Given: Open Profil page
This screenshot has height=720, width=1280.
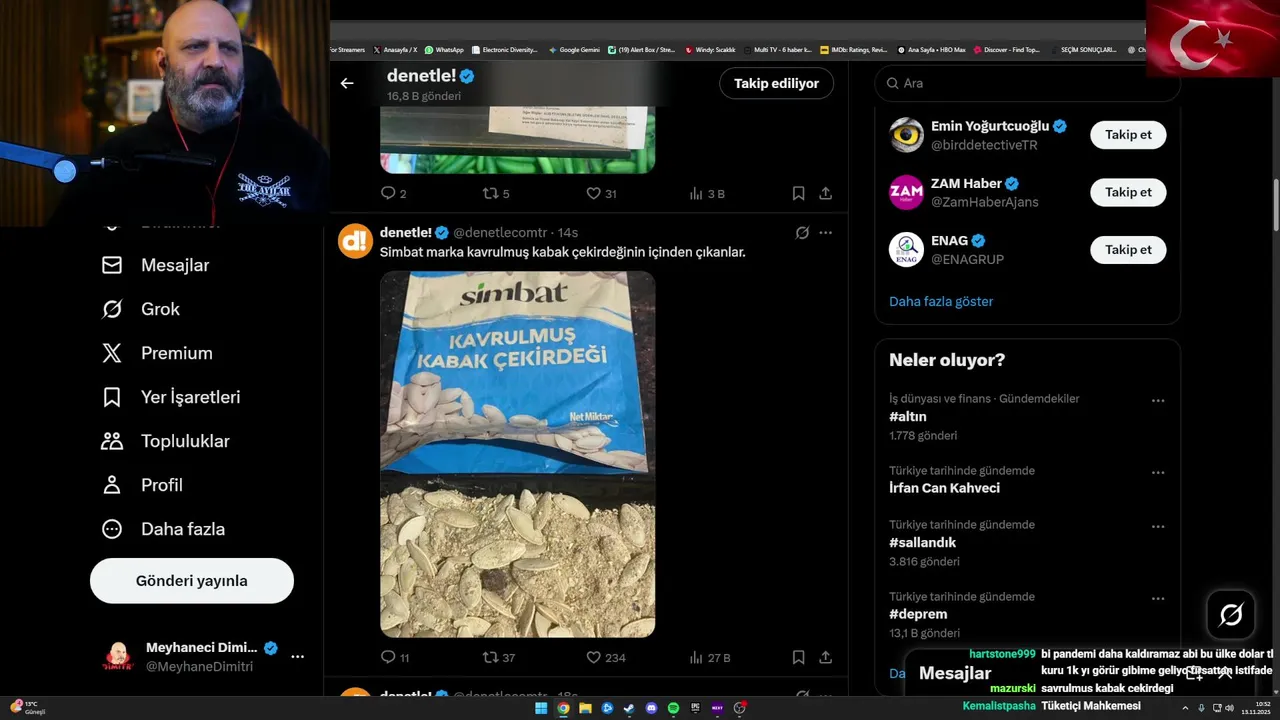Looking at the screenshot, I should tap(142, 485).
